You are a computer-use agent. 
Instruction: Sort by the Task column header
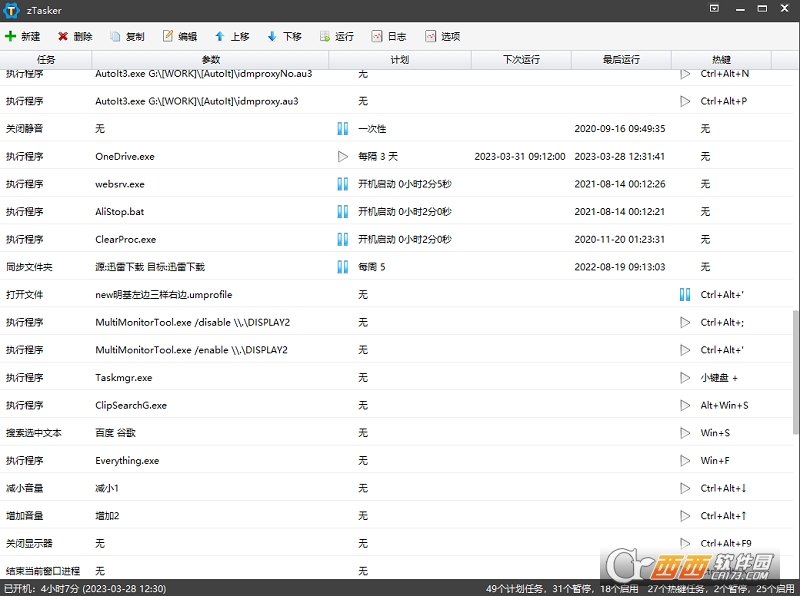pyautogui.click(x=46, y=60)
